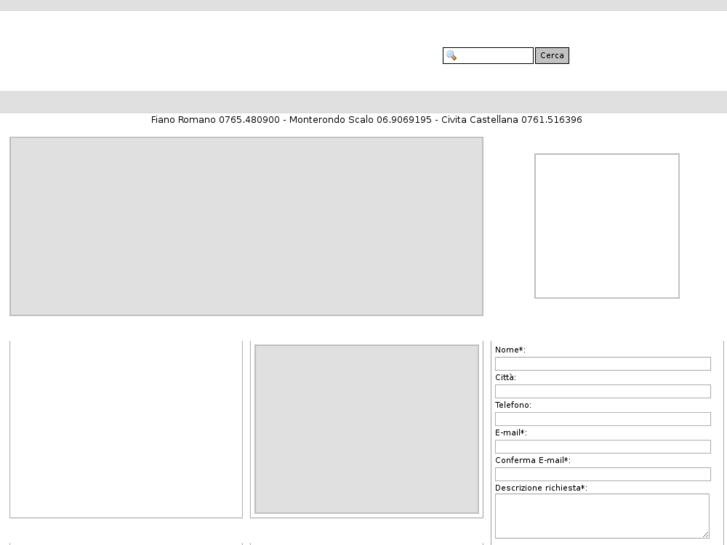Click the Descrizione richiesta text area
The height and width of the screenshot is (545, 727).
pyautogui.click(x=602, y=516)
